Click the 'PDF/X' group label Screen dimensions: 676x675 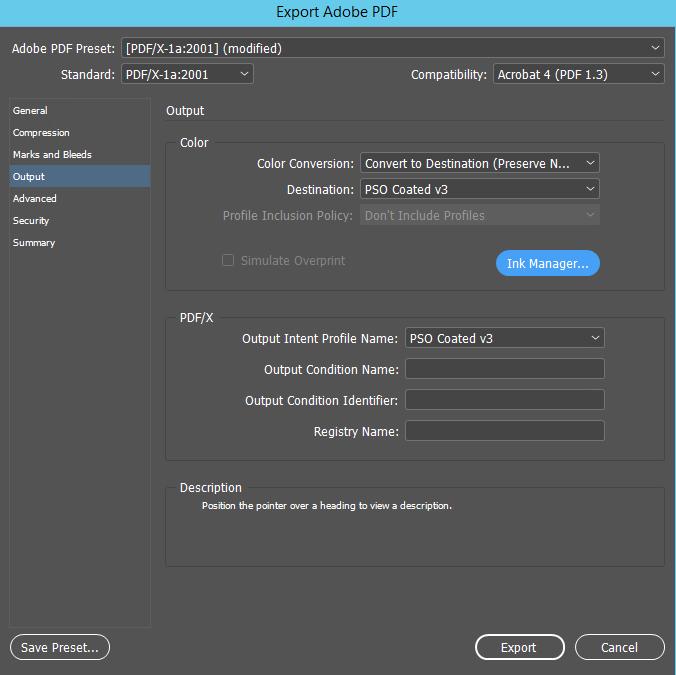coord(196,318)
